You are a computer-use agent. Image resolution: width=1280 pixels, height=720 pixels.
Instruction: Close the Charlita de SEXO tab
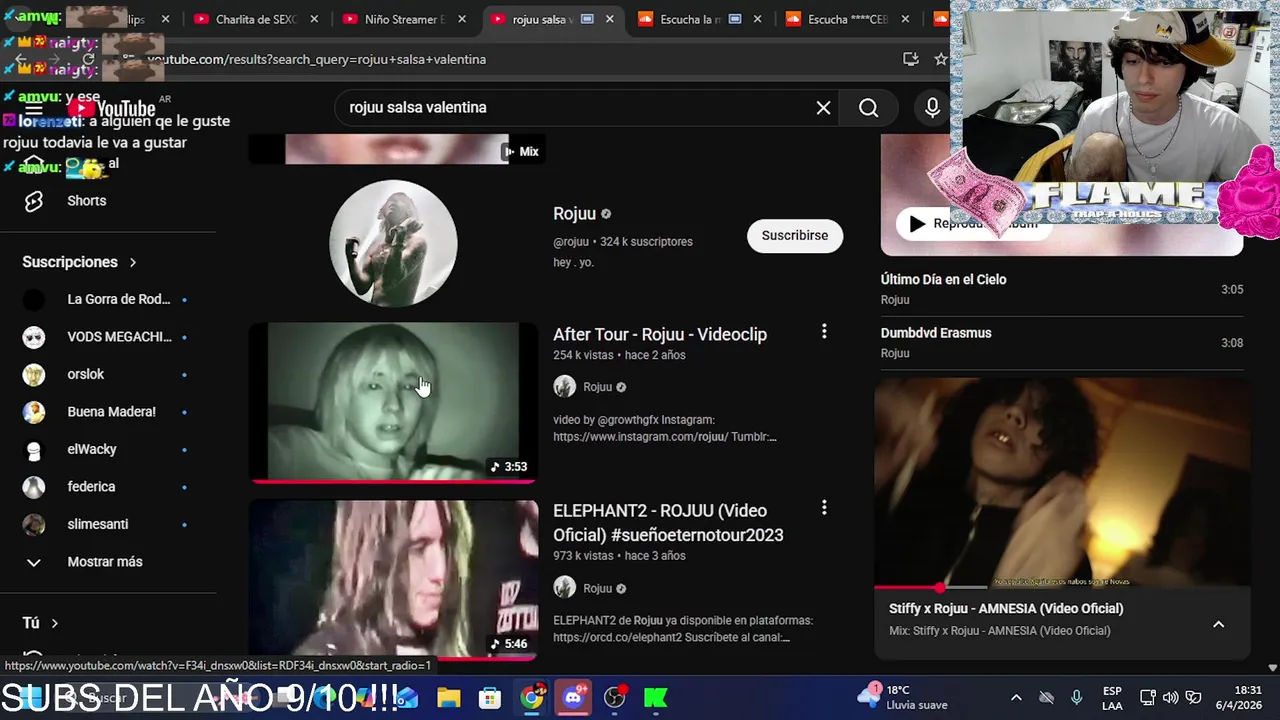(x=314, y=19)
